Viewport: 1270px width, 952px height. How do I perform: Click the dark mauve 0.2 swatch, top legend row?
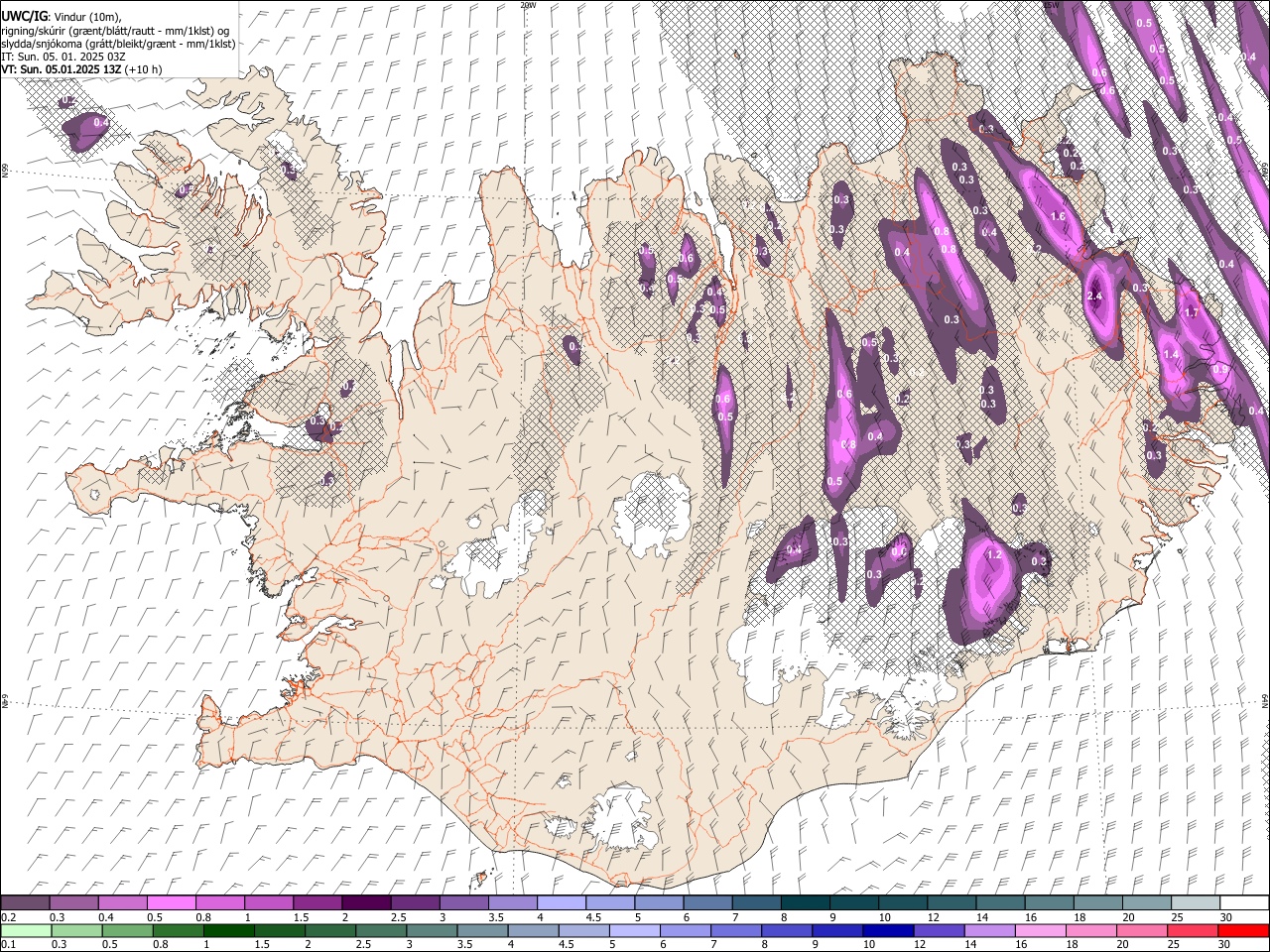[x=25, y=902]
